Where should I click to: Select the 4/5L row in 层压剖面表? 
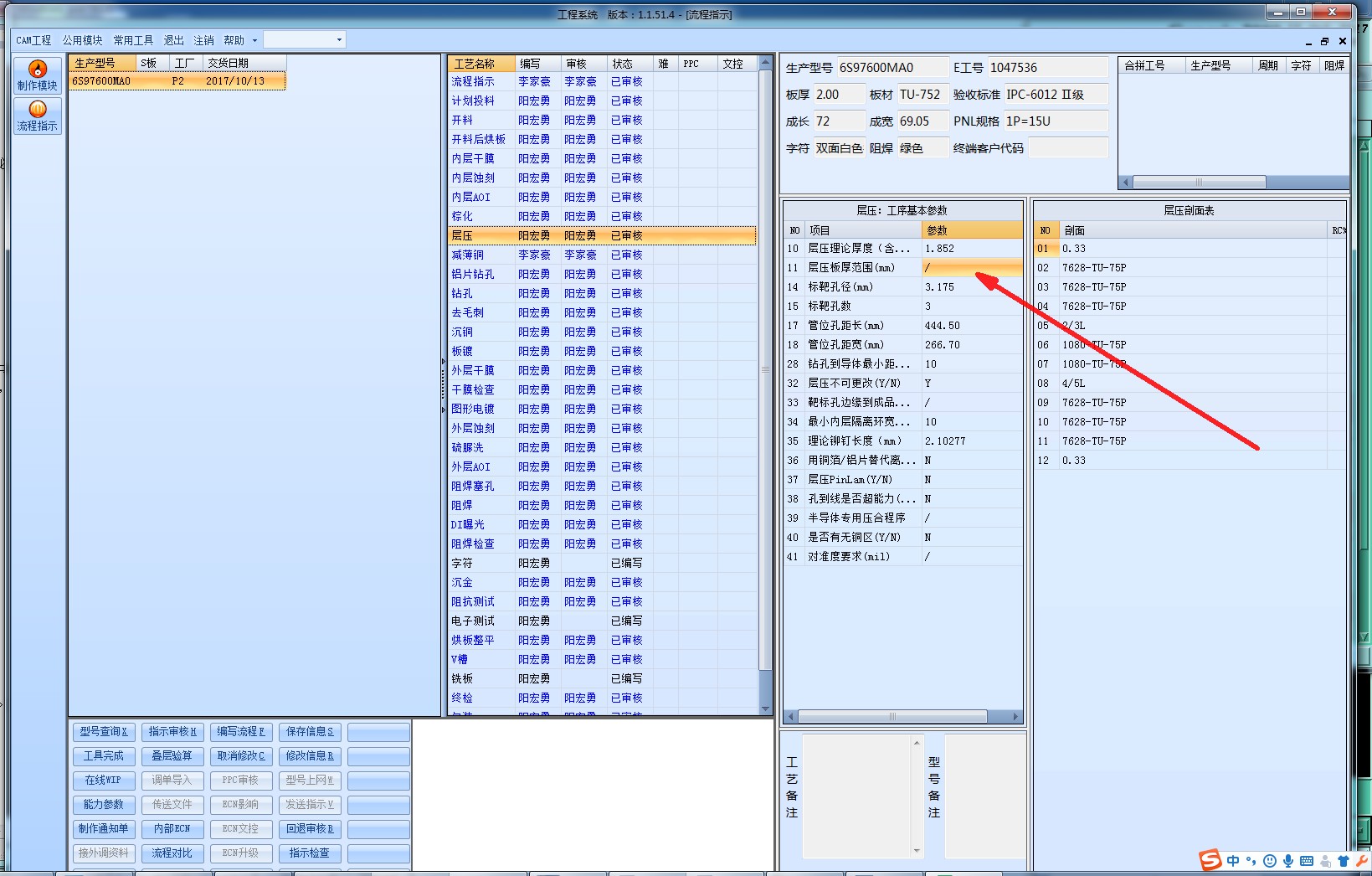1190,384
